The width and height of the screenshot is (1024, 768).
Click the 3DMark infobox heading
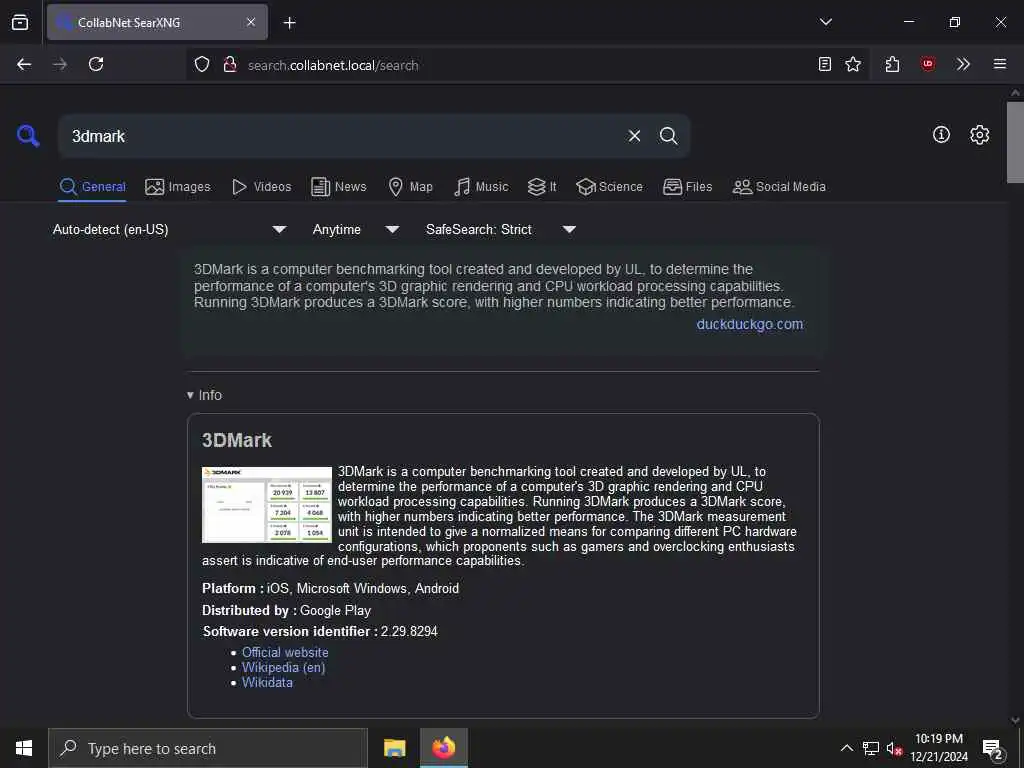pos(237,440)
